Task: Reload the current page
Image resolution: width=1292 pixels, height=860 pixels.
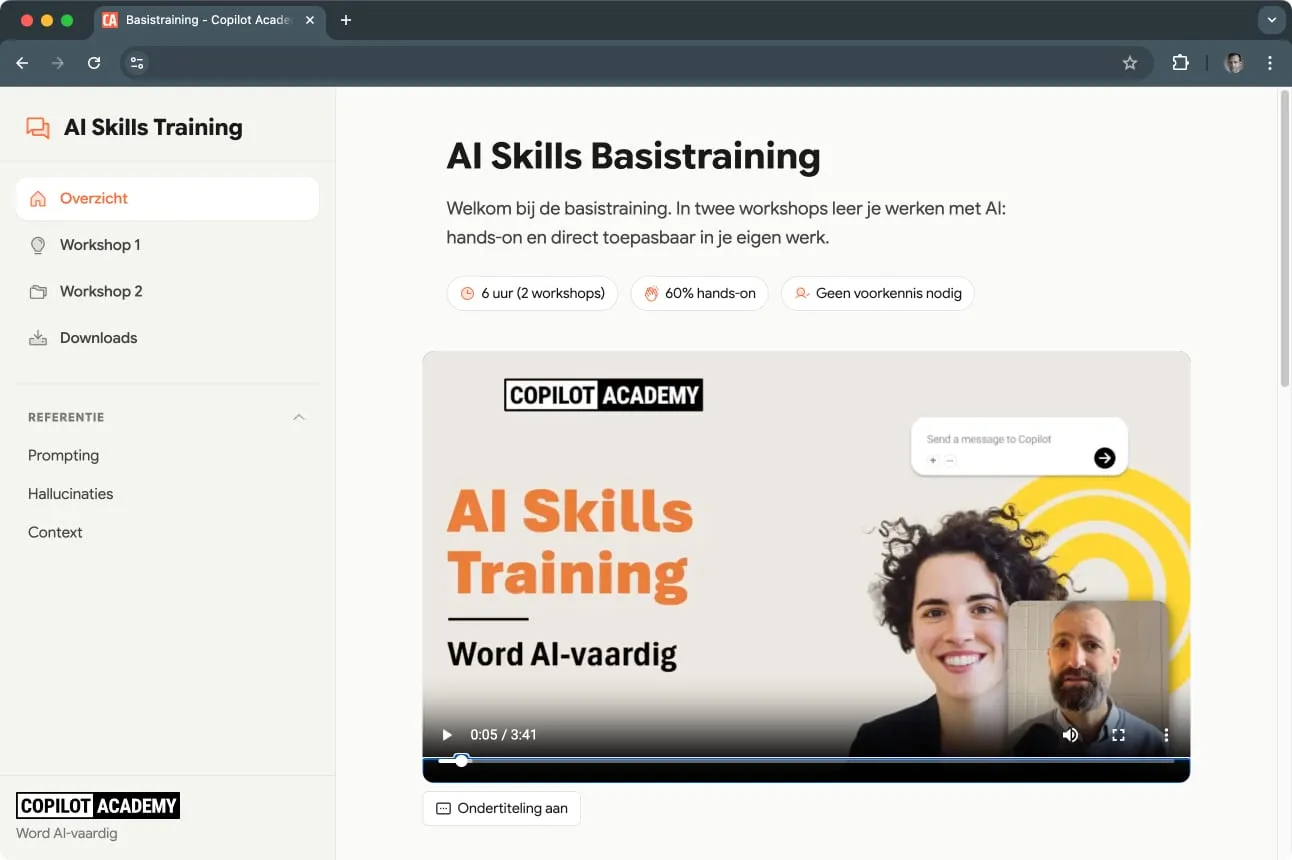Action: point(94,63)
